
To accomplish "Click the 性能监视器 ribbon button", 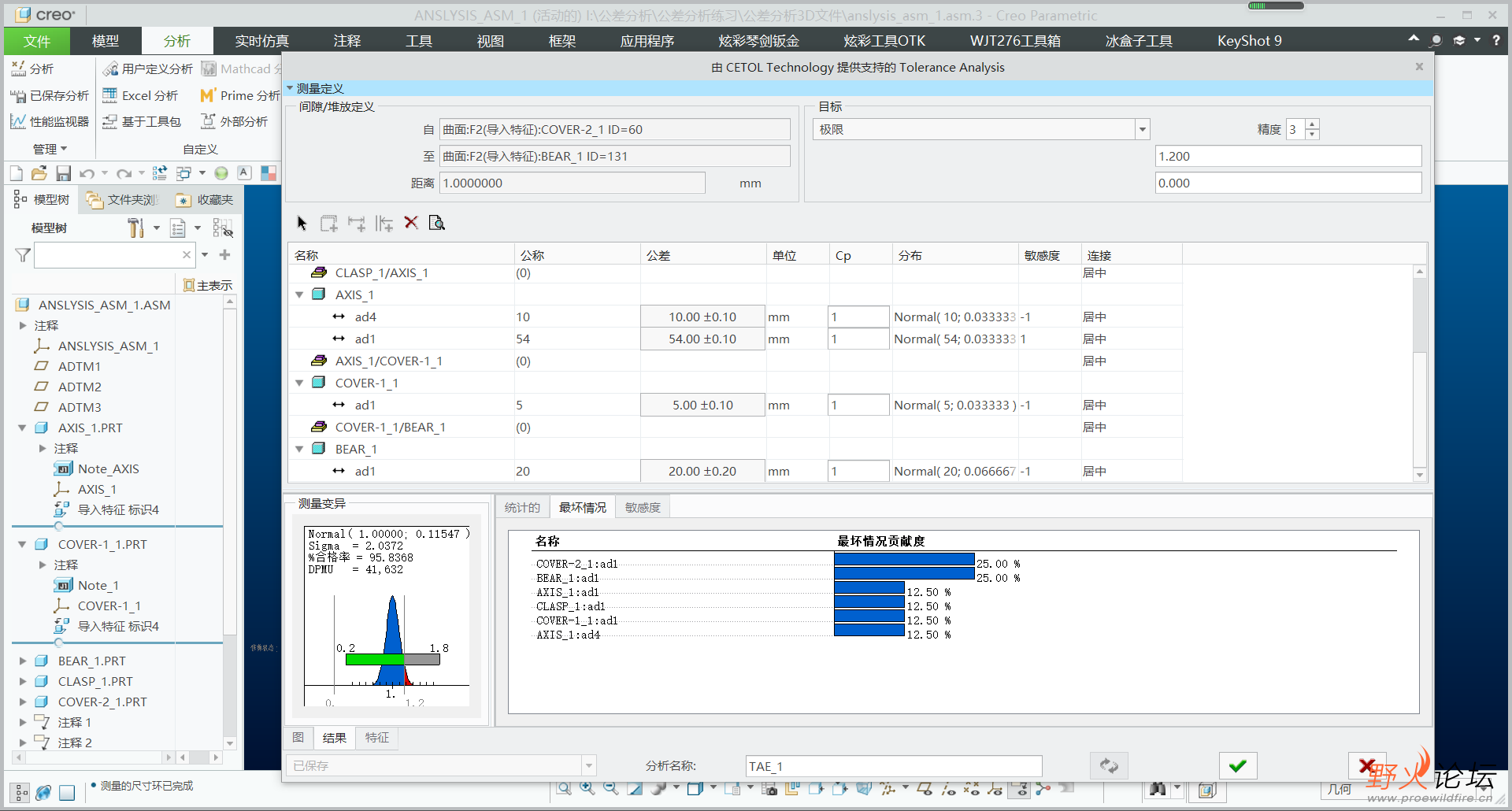I will pyautogui.click(x=50, y=121).
